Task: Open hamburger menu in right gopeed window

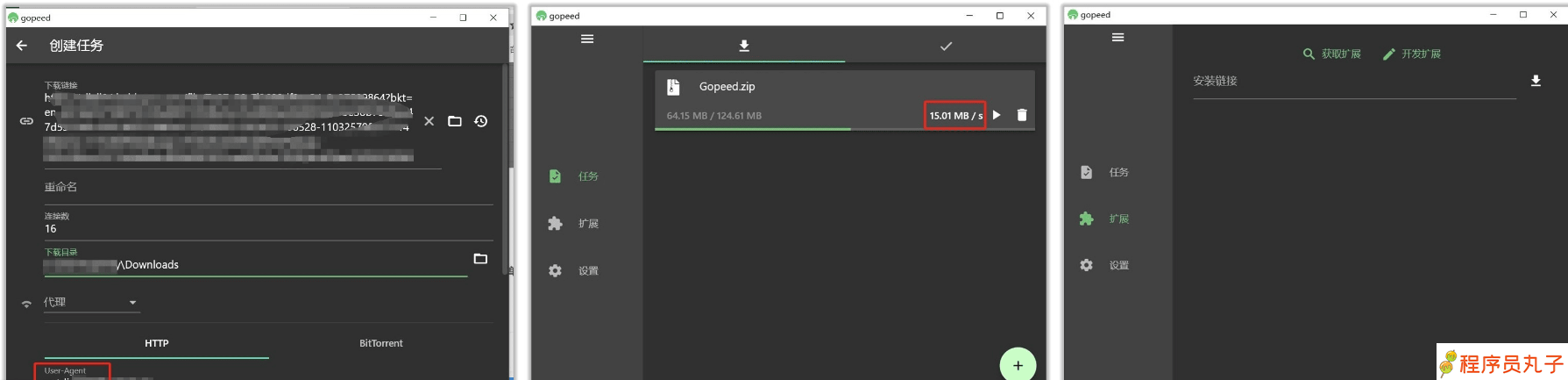Action: 1117,37
